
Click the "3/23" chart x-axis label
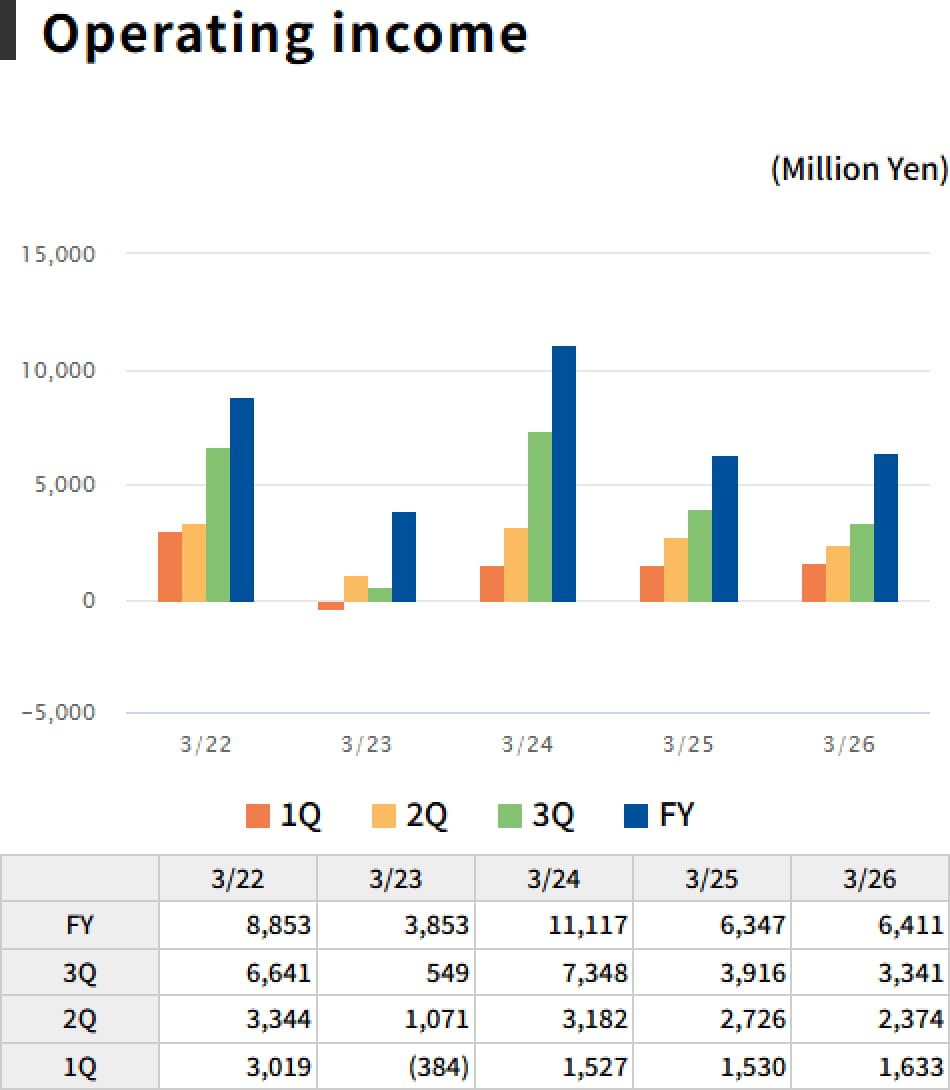pyautogui.click(x=366, y=745)
